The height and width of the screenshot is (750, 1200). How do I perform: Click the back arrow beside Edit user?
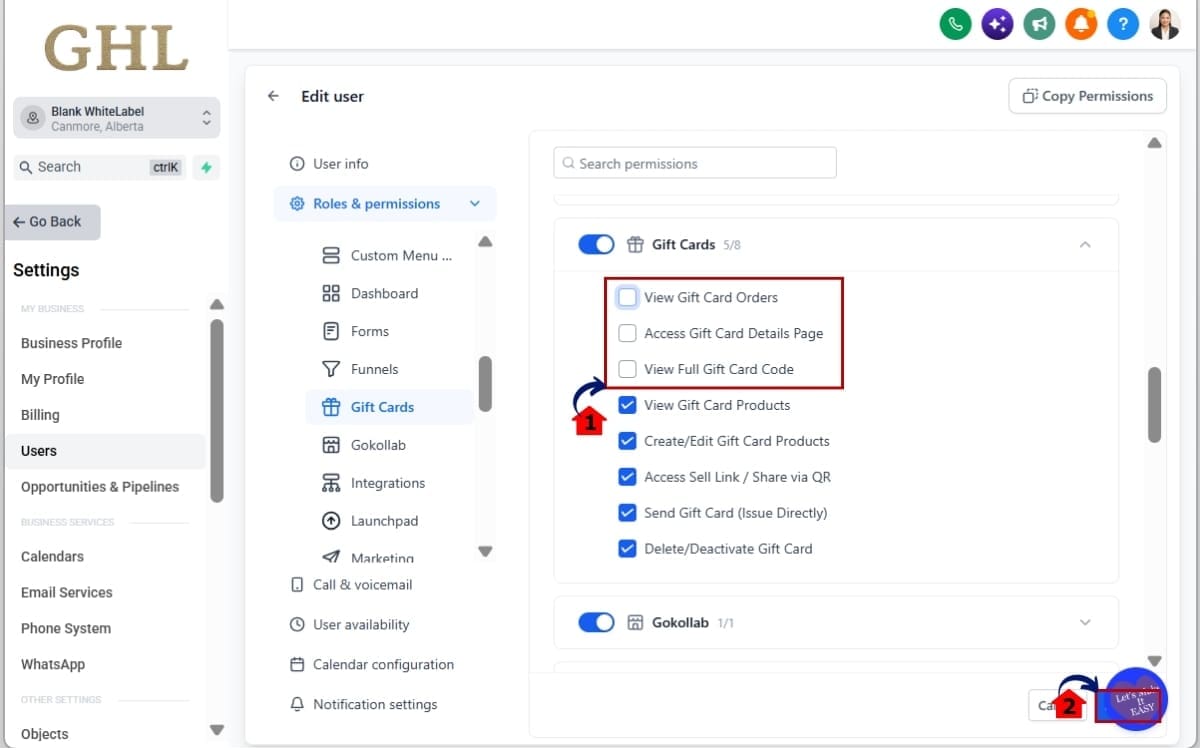(273, 96)
